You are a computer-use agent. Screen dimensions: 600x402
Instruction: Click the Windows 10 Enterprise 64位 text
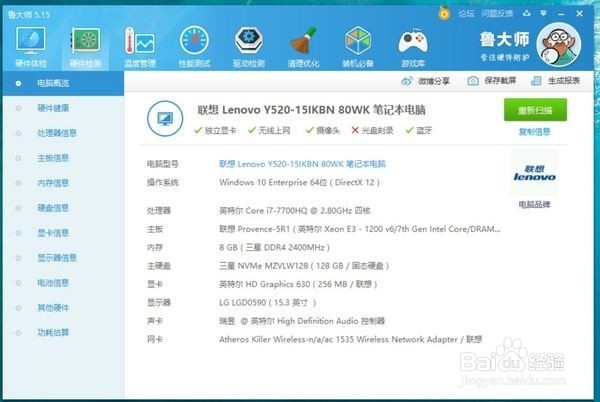[299, 182]
